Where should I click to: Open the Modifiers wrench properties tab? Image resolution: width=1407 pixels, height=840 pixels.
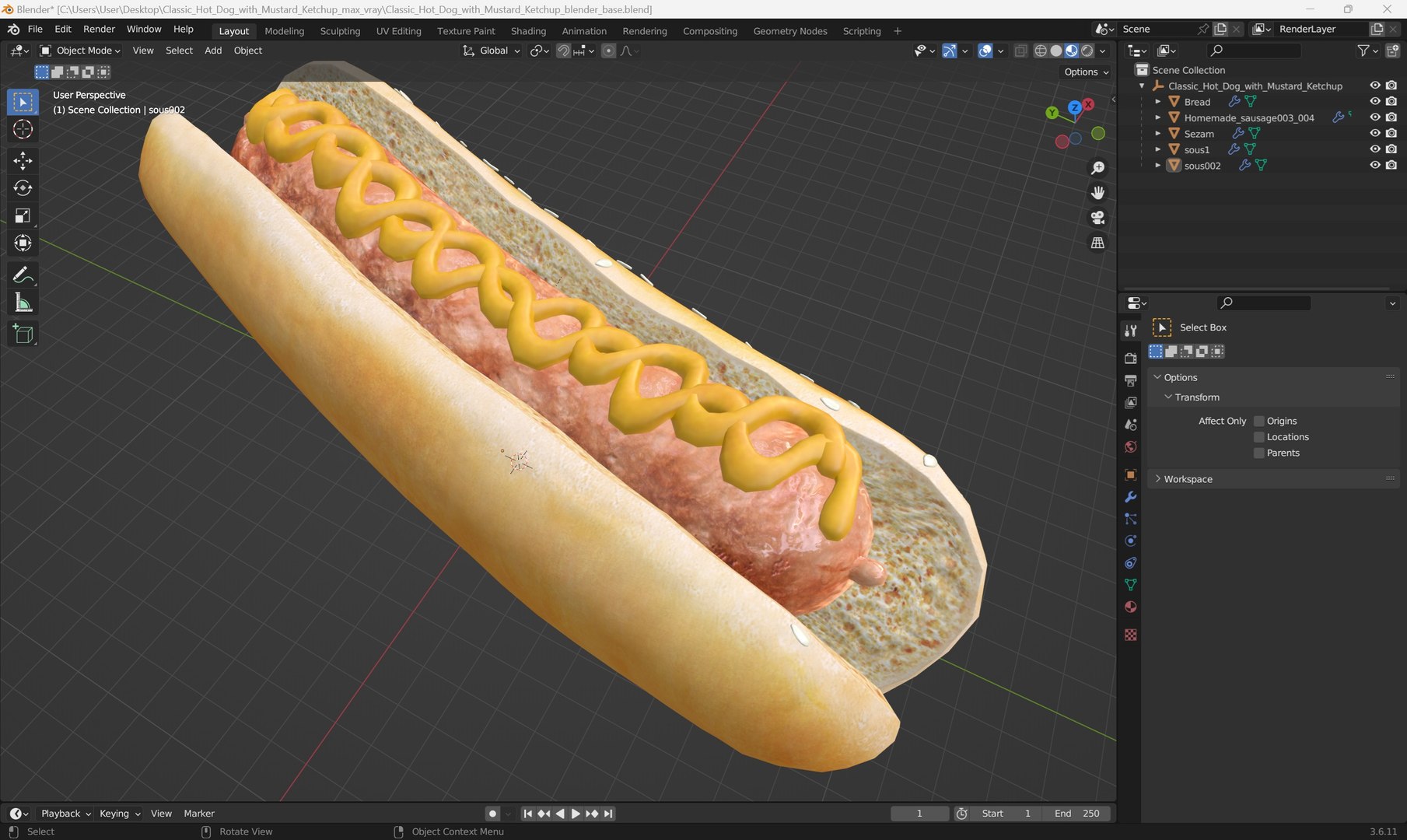pos(1130,497)
